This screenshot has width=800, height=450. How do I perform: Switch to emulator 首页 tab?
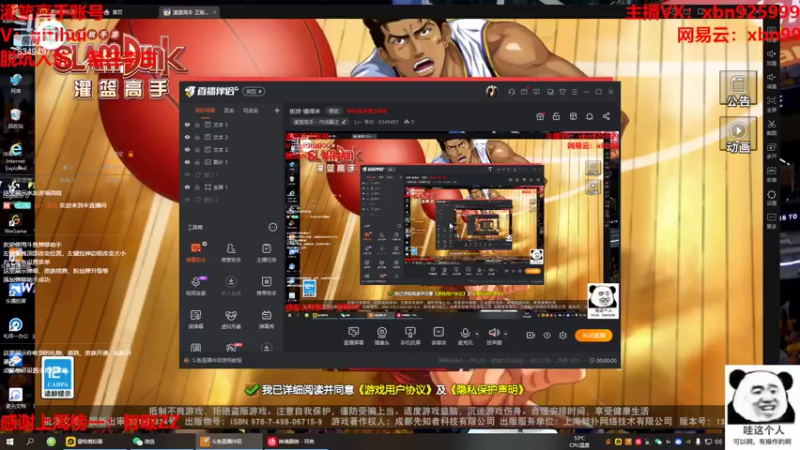click(x=113, y=12)
